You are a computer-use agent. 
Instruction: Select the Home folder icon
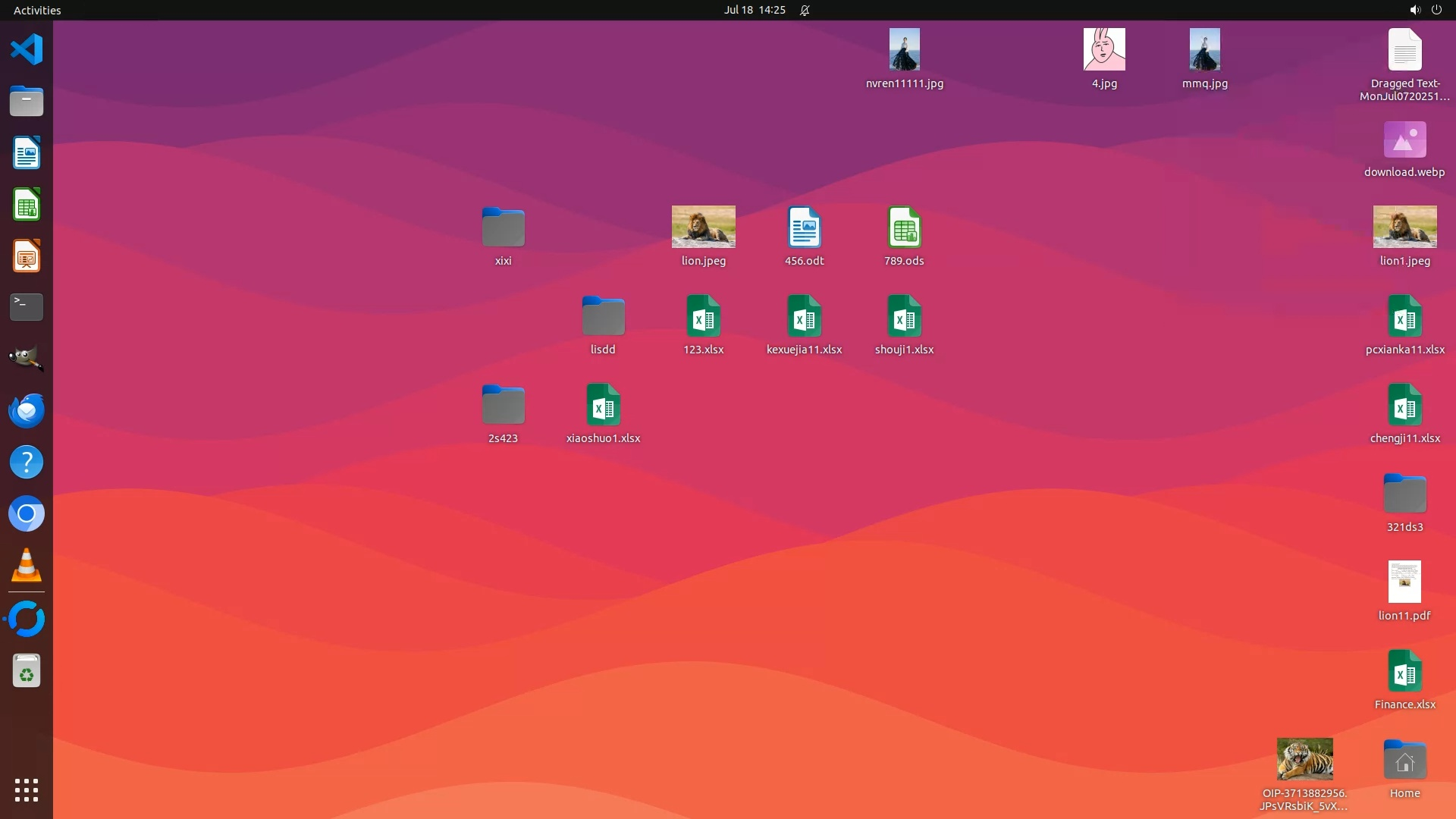coord(1404,761)
